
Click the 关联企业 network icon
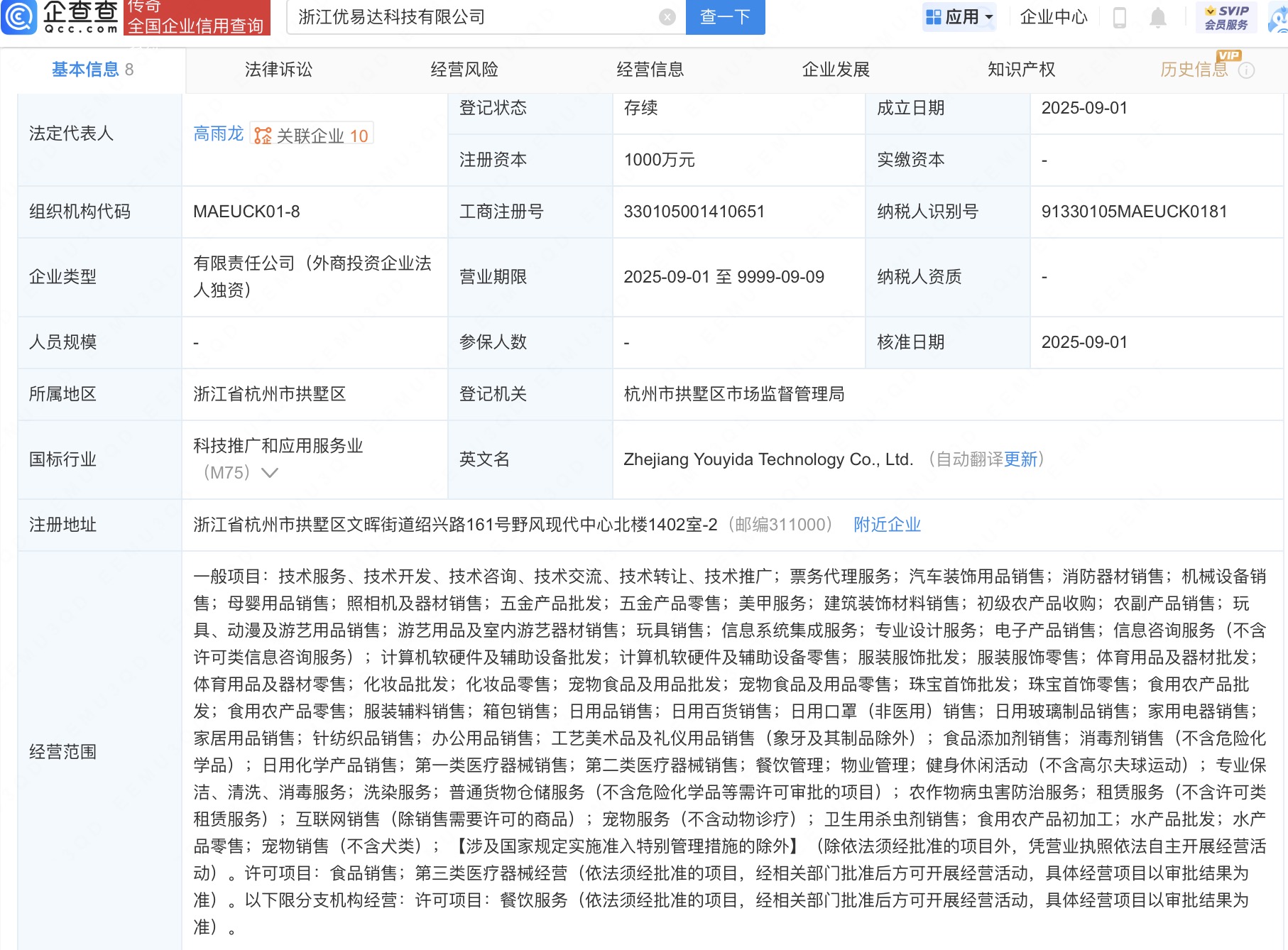(263, 136)
